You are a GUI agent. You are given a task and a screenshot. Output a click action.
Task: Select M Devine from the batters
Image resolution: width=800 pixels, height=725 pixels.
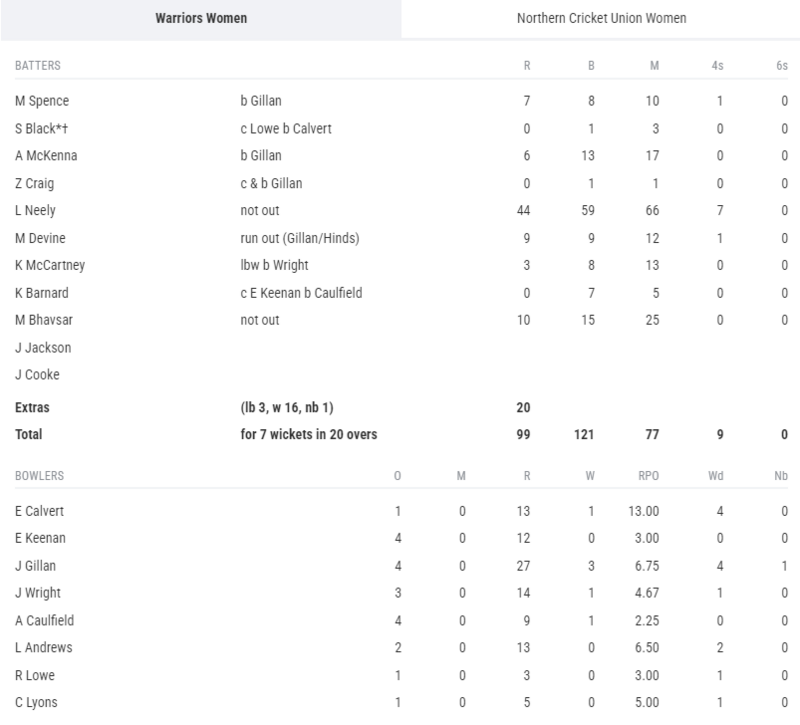[x=38, y=238]
